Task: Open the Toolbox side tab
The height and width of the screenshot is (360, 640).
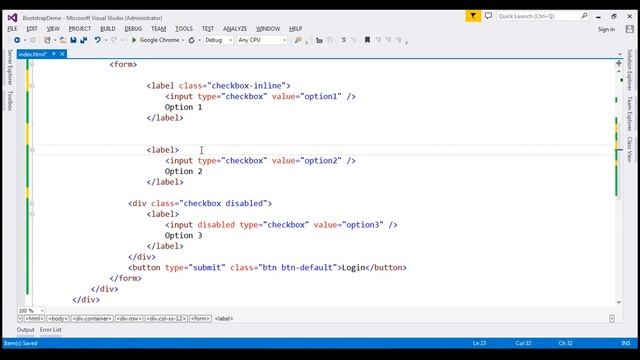Action: 10,101
